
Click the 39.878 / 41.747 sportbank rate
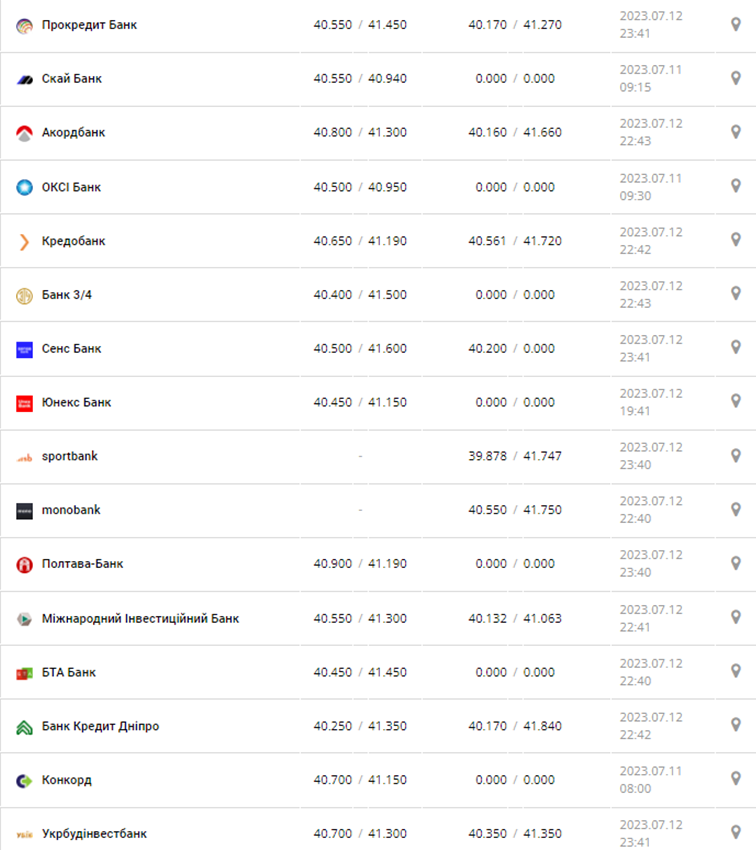[515, 456]
